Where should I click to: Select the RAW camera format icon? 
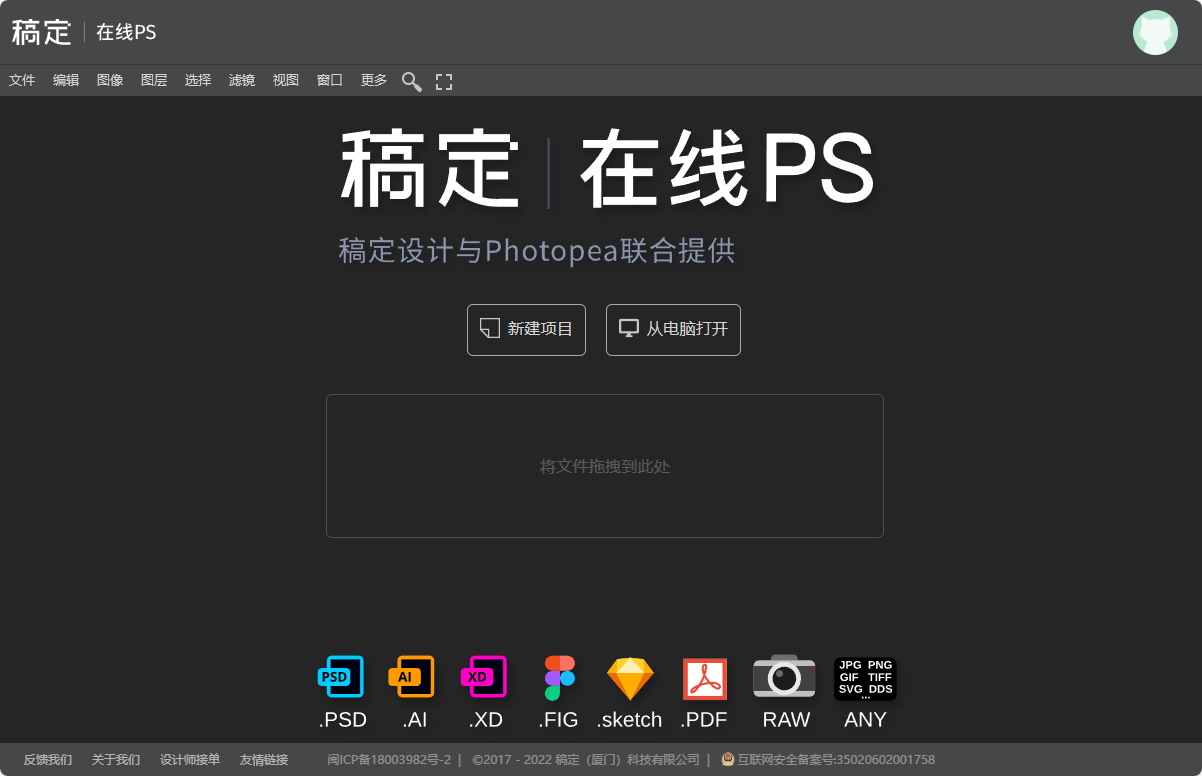click(x=785, y=677)
